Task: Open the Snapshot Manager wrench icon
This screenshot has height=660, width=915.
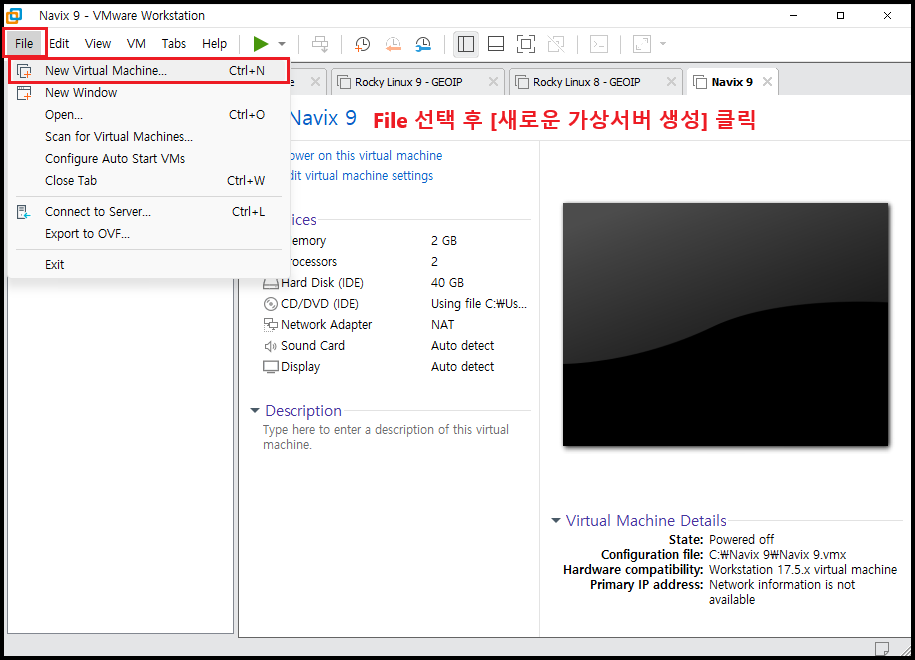Action: tap(422, 44)
